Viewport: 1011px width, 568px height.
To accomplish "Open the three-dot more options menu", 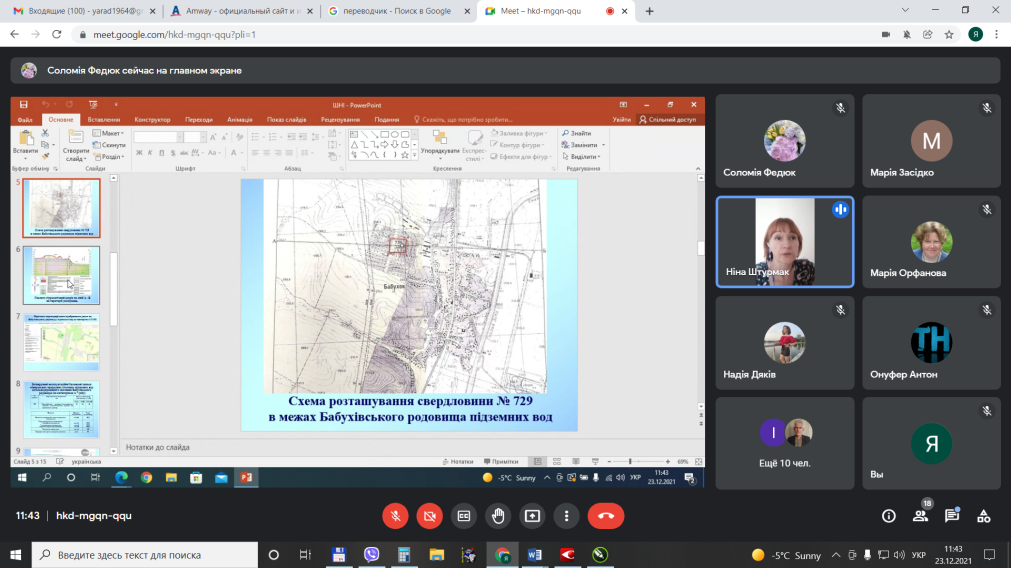I will 566,516.
